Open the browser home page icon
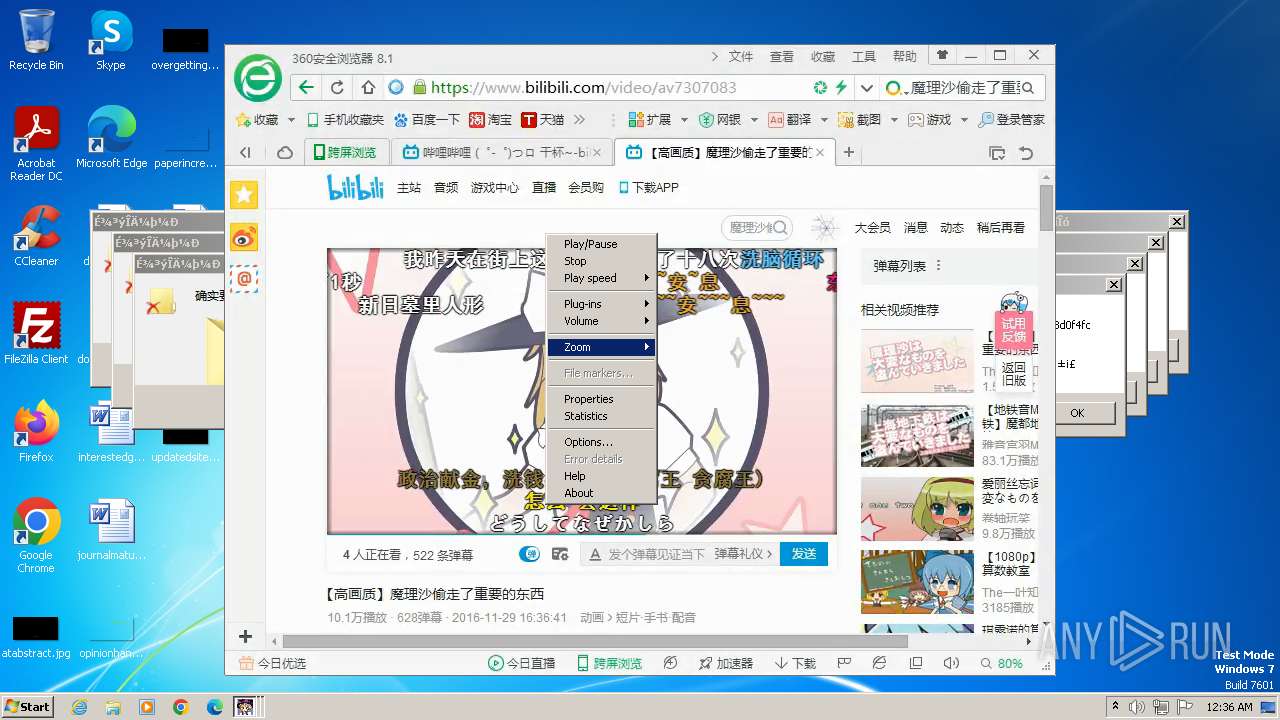 tap(368, 88)
